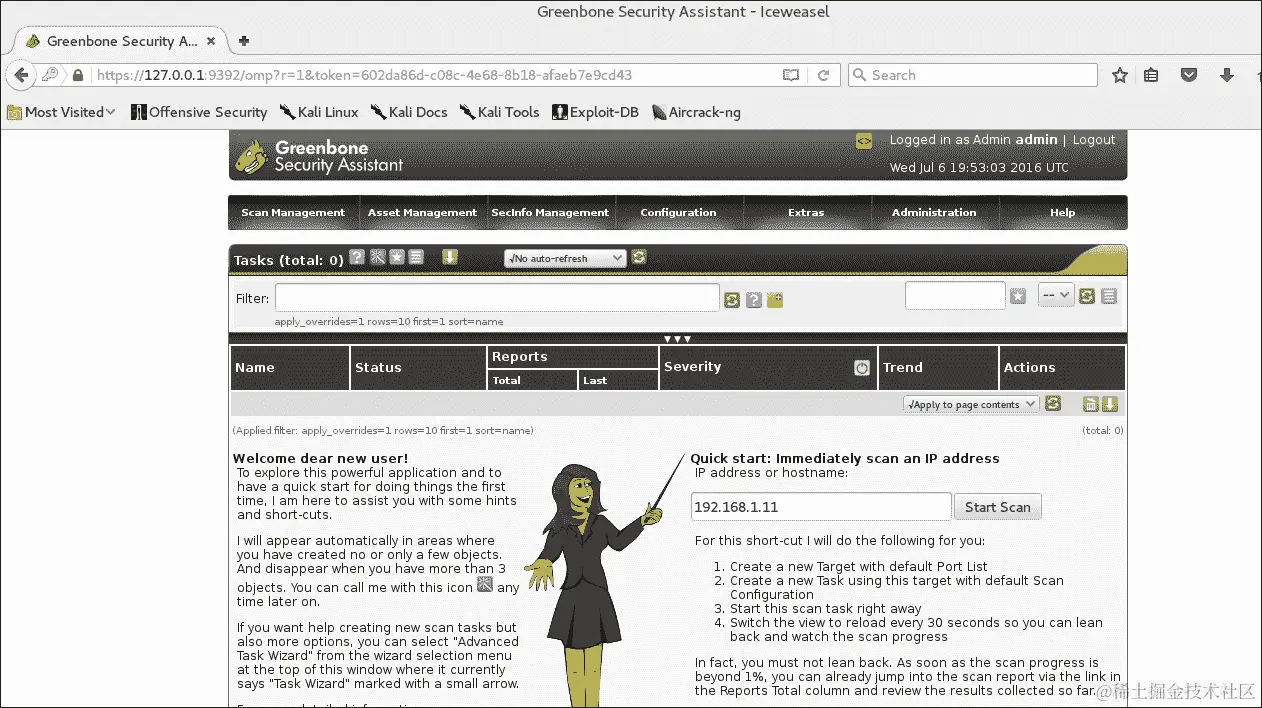
Task: Bookmark this page with the star icon
Action: (1120, 75)
